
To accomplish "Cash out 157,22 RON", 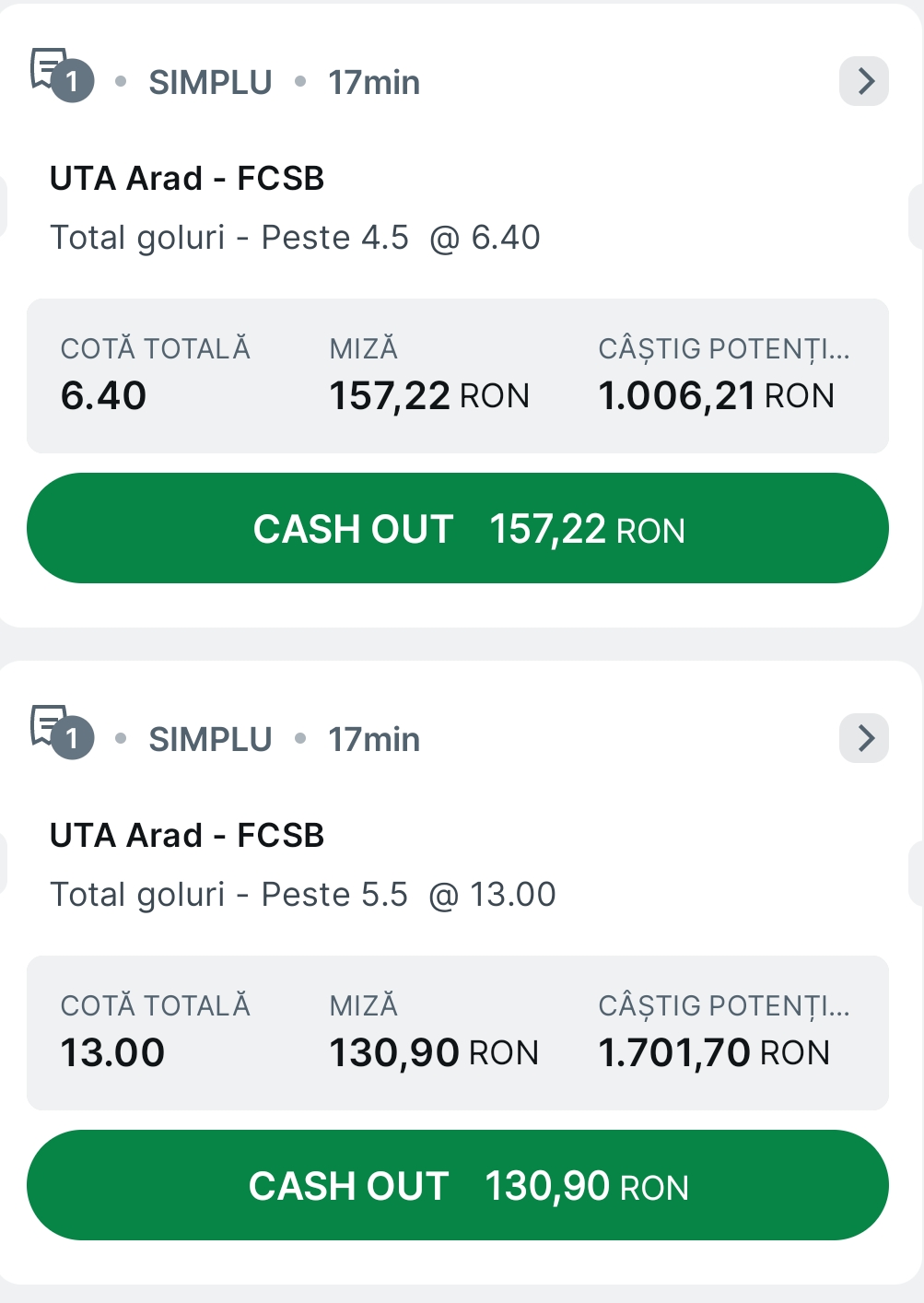I will [x=458, y=529].
